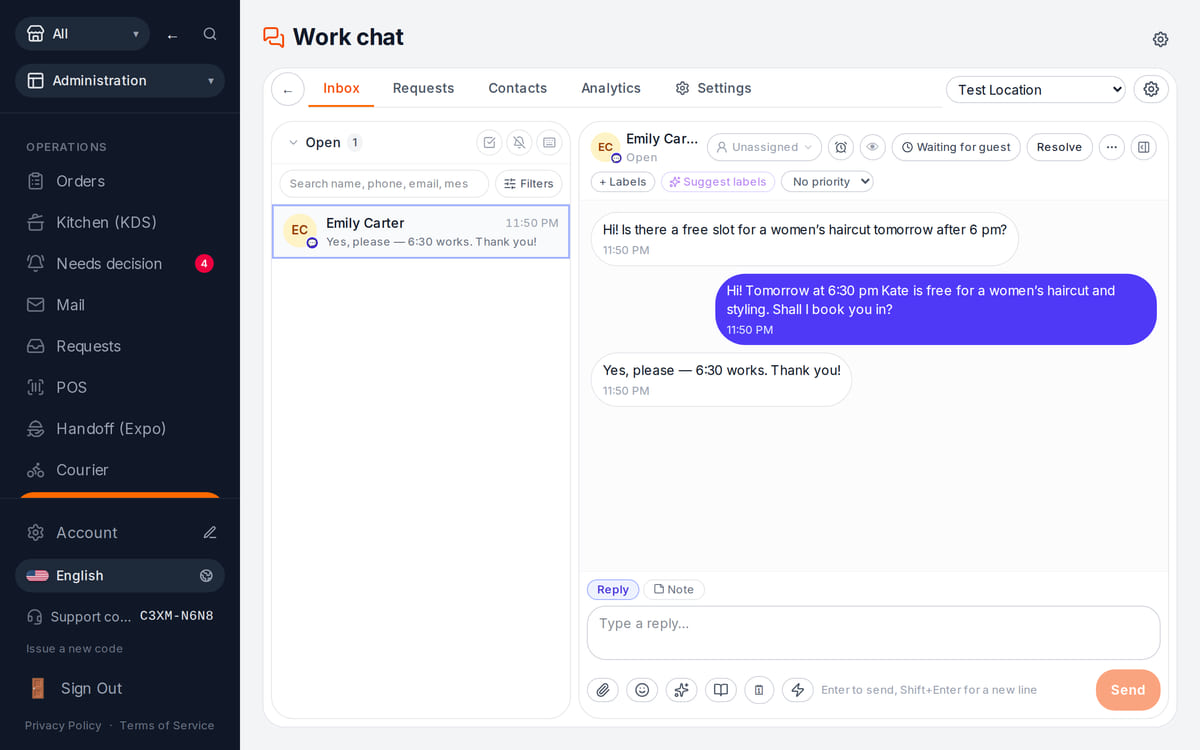Open the gear icon beside Test Location
1200x750 pixels.
(x=1151, y=89)
